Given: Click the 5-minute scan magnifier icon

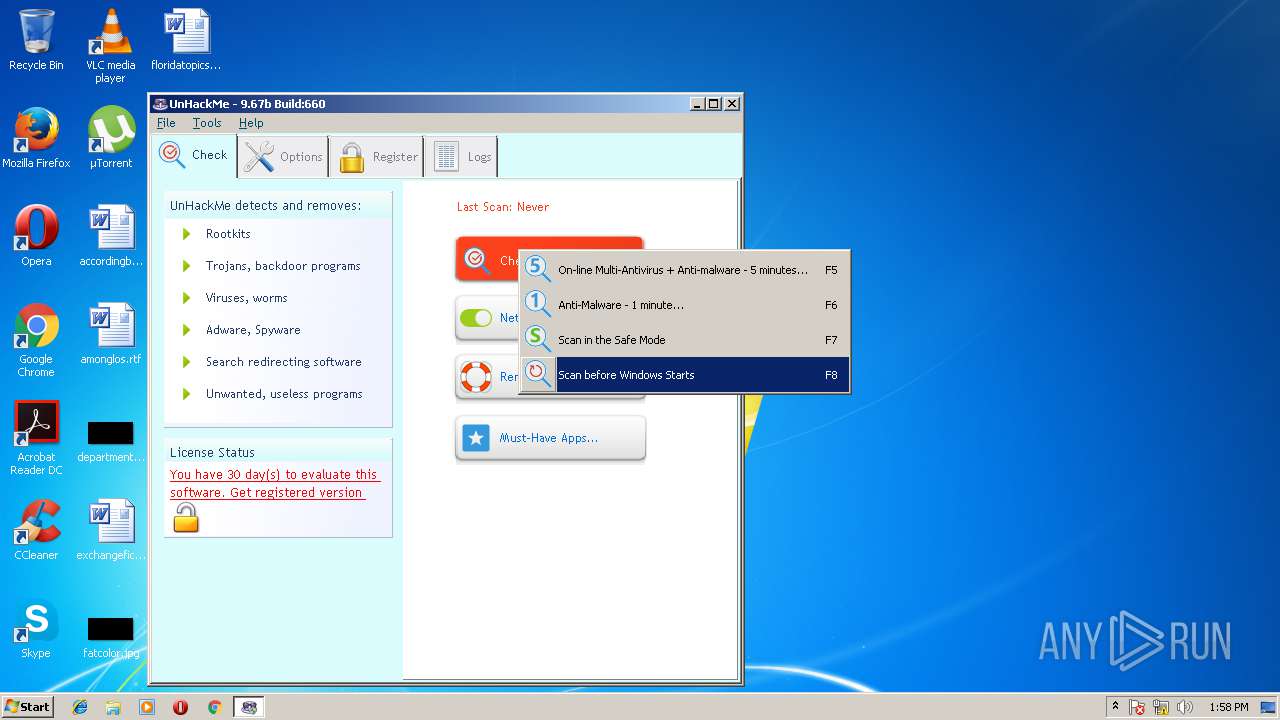Looking at the screenshot, I should point(538,269).
